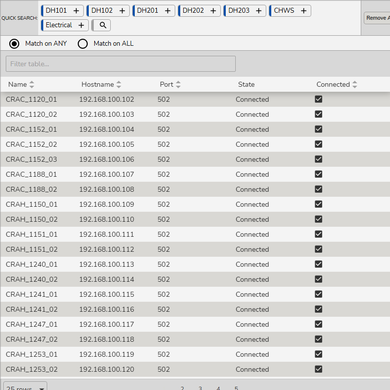Sort table by Name column arrows
390x390 pixels.
[x=32, y=84]
